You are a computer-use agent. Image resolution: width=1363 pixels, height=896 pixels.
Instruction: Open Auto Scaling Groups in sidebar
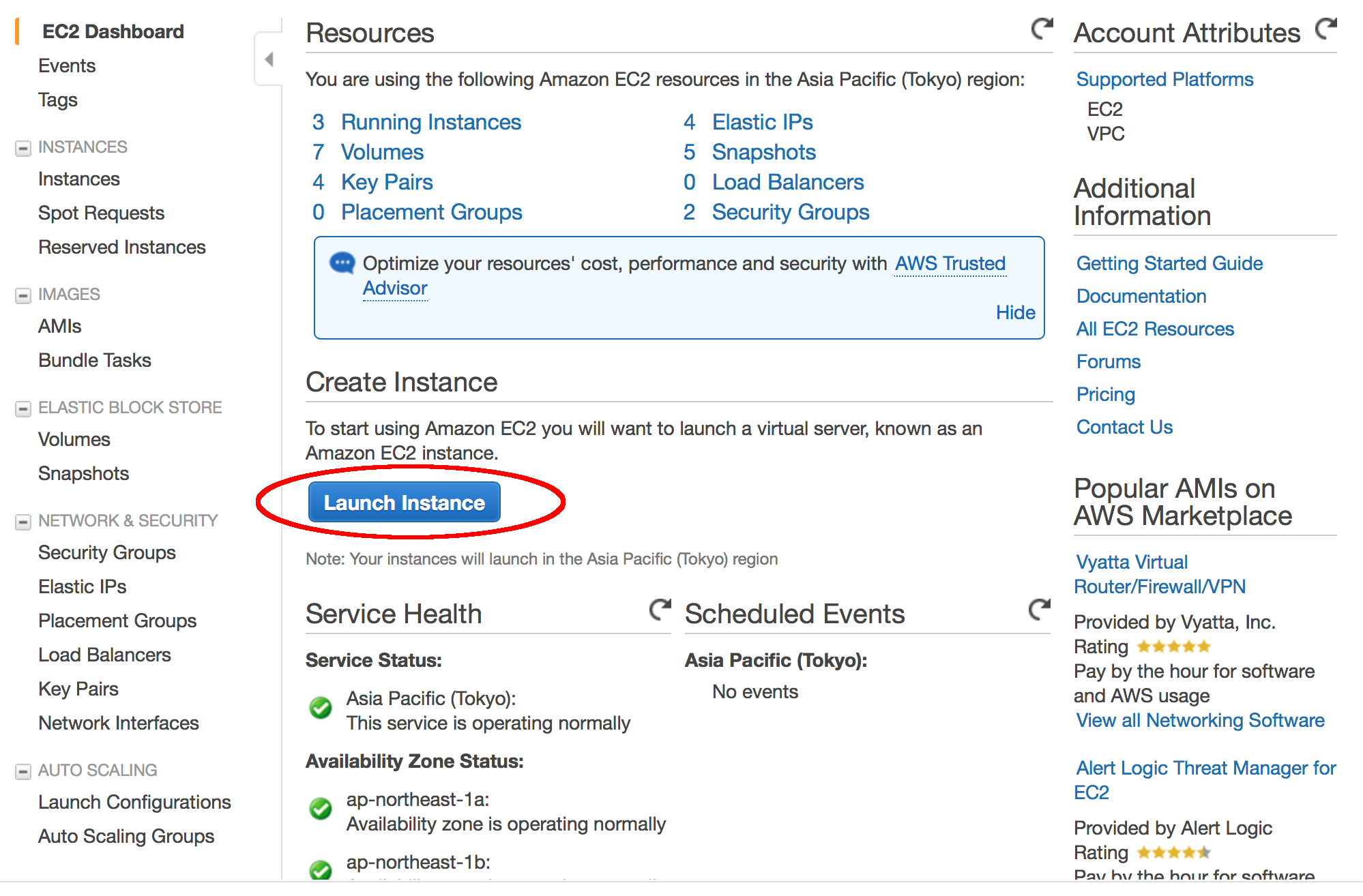[x=126, y=836]
